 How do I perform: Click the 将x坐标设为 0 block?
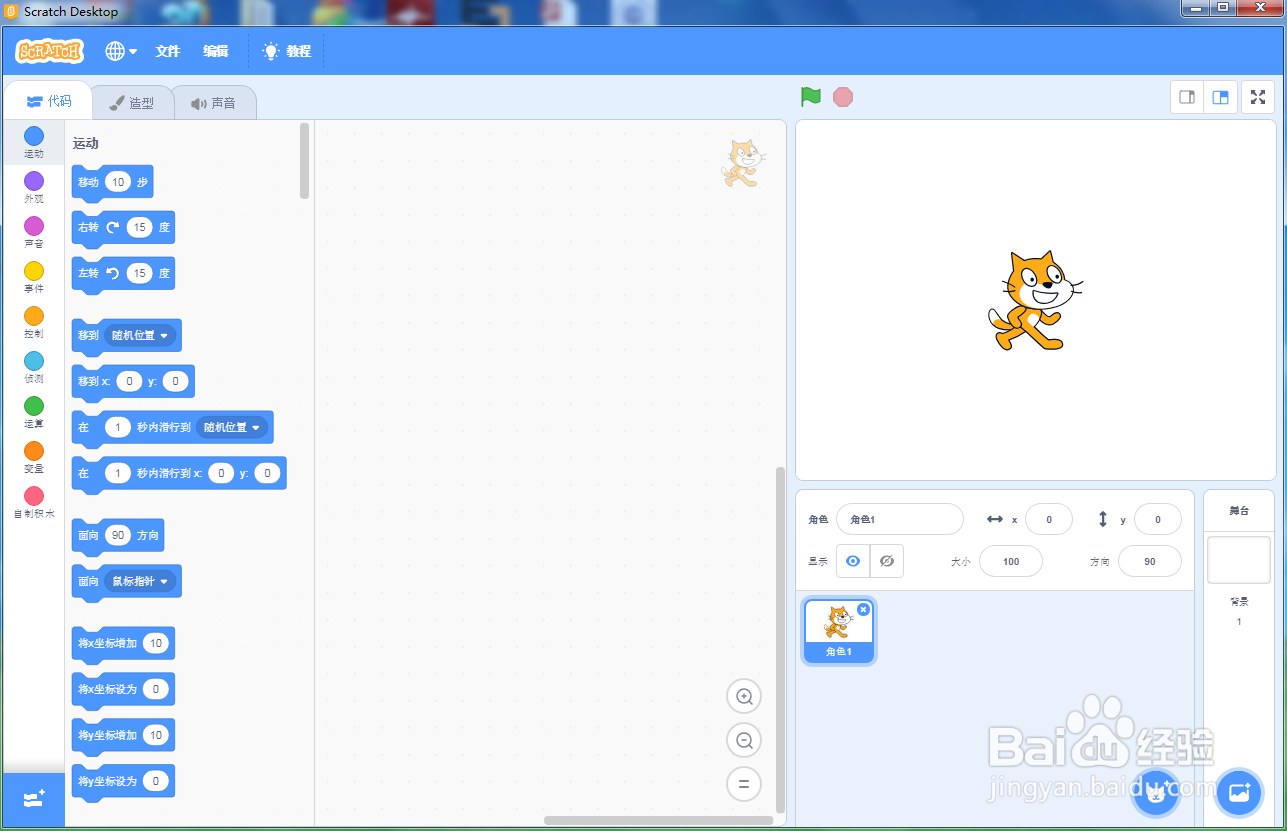[123, 690]
